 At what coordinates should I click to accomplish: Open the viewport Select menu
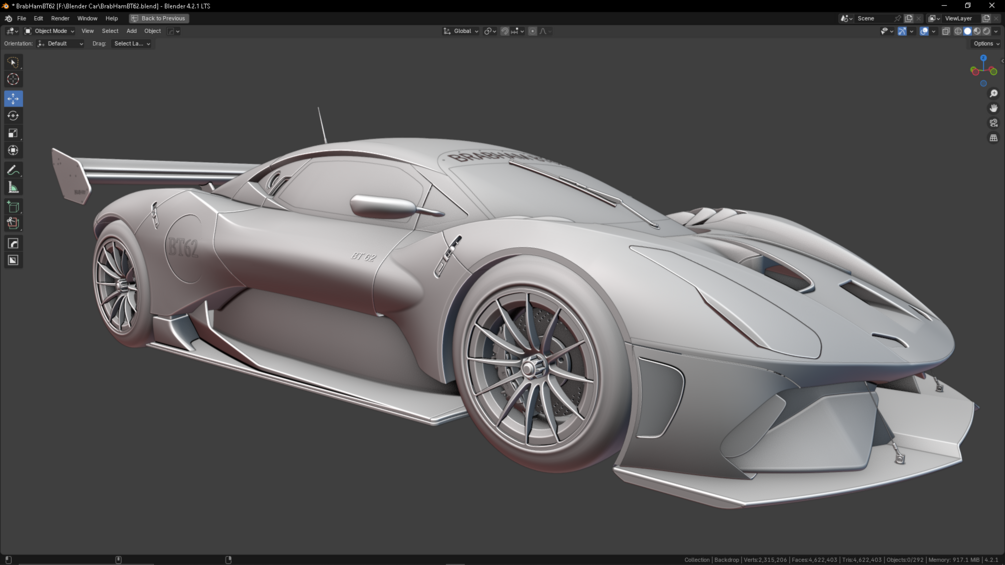tap(110, 31)
